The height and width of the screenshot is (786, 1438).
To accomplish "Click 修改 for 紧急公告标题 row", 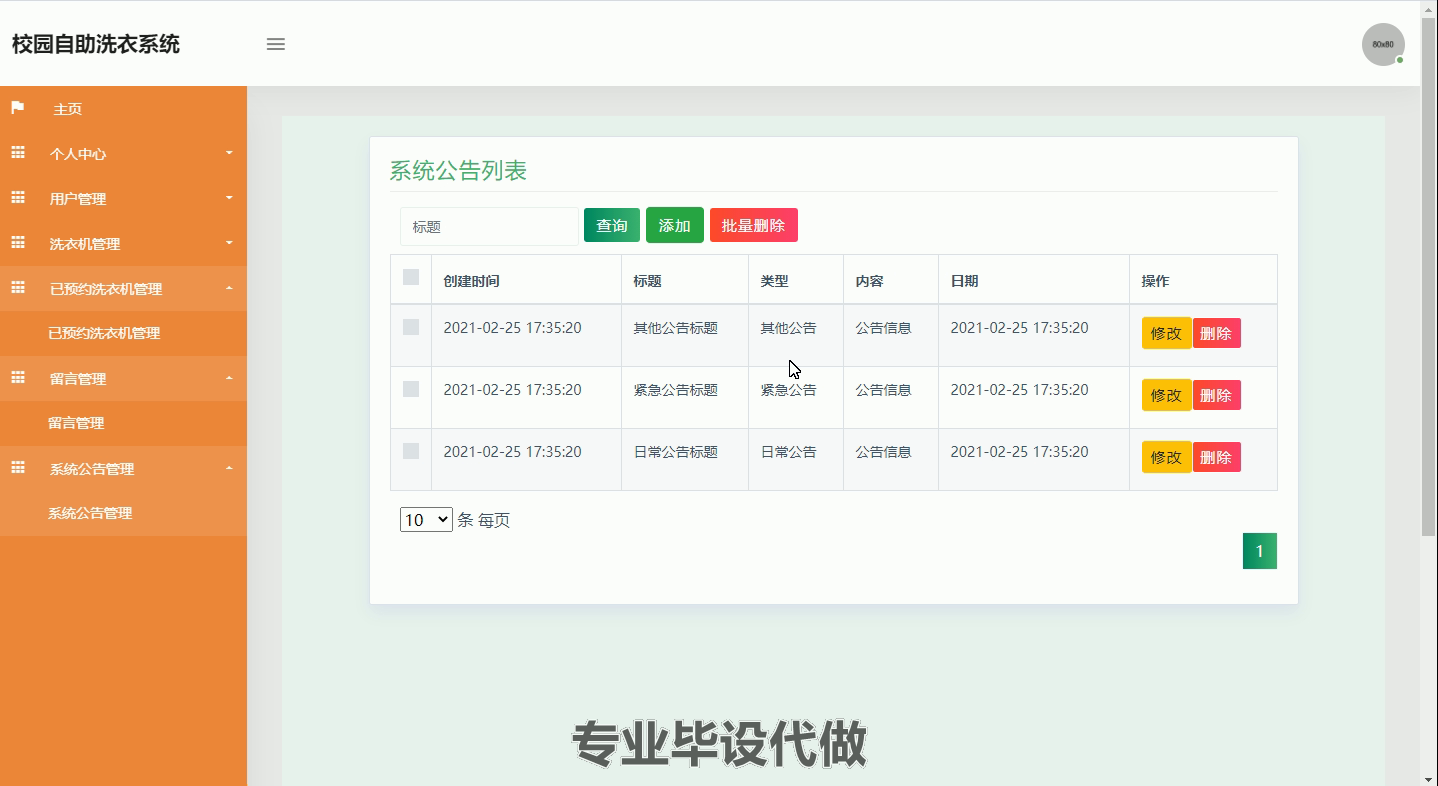I will (x=1166, y=395).
